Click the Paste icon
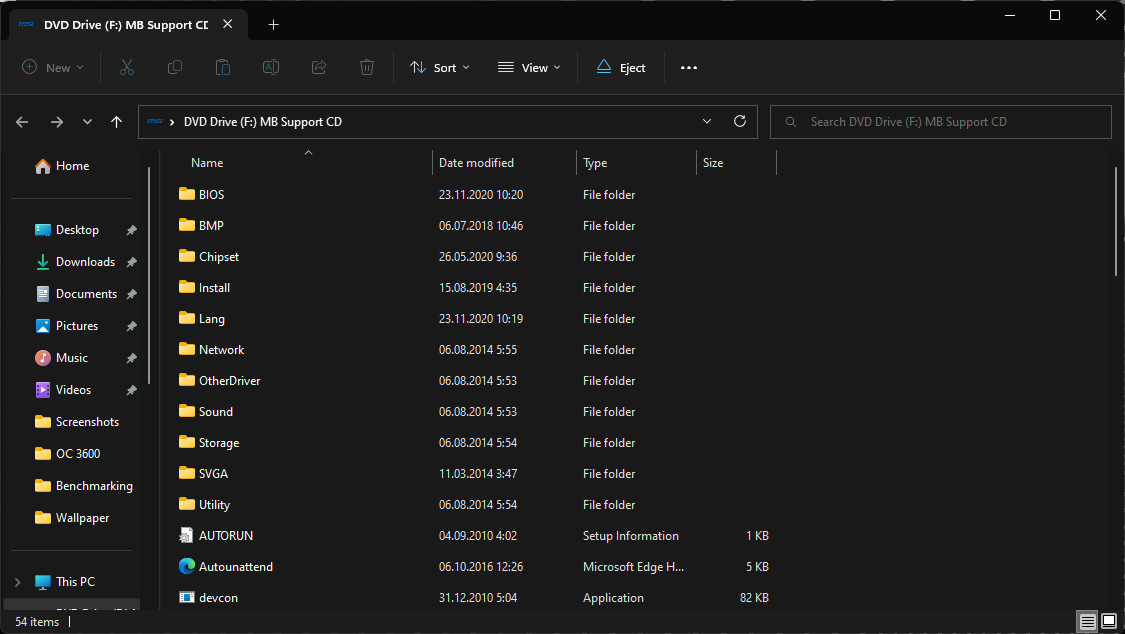1125x634 pixels. 222,67
